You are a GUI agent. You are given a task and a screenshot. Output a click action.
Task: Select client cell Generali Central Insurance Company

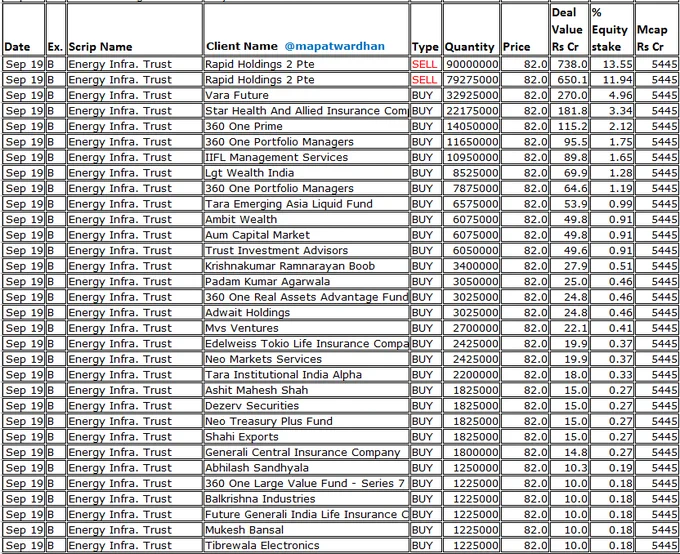(306, 452)
